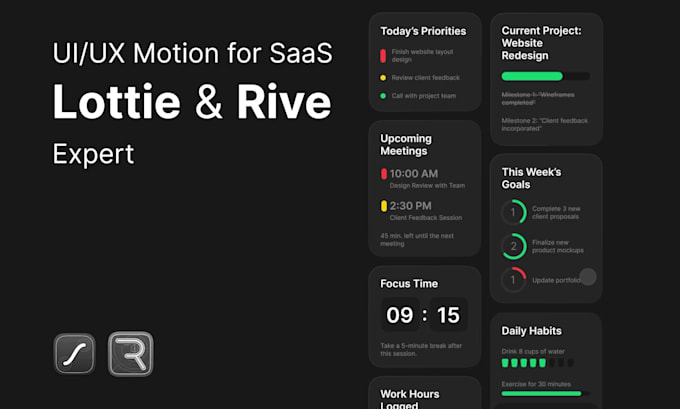The height and width of the screenshot is (409, 680).
Task: Click the Website Redesign project progress bar
Action: pos(546,76)
